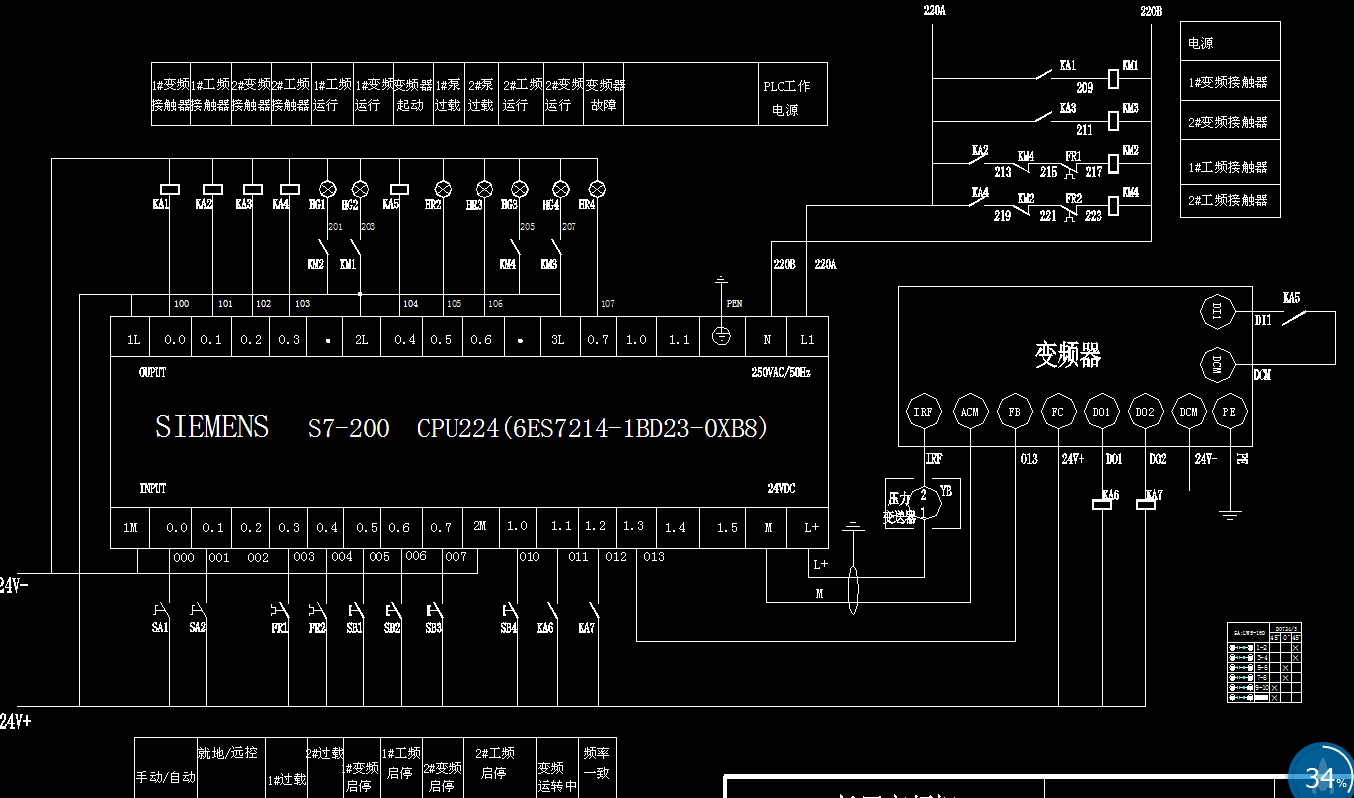The width and height of the screenshot is (1354, 798).
Task: Click the SB4 pushbutton contact
Action: (x=511, y=610)
